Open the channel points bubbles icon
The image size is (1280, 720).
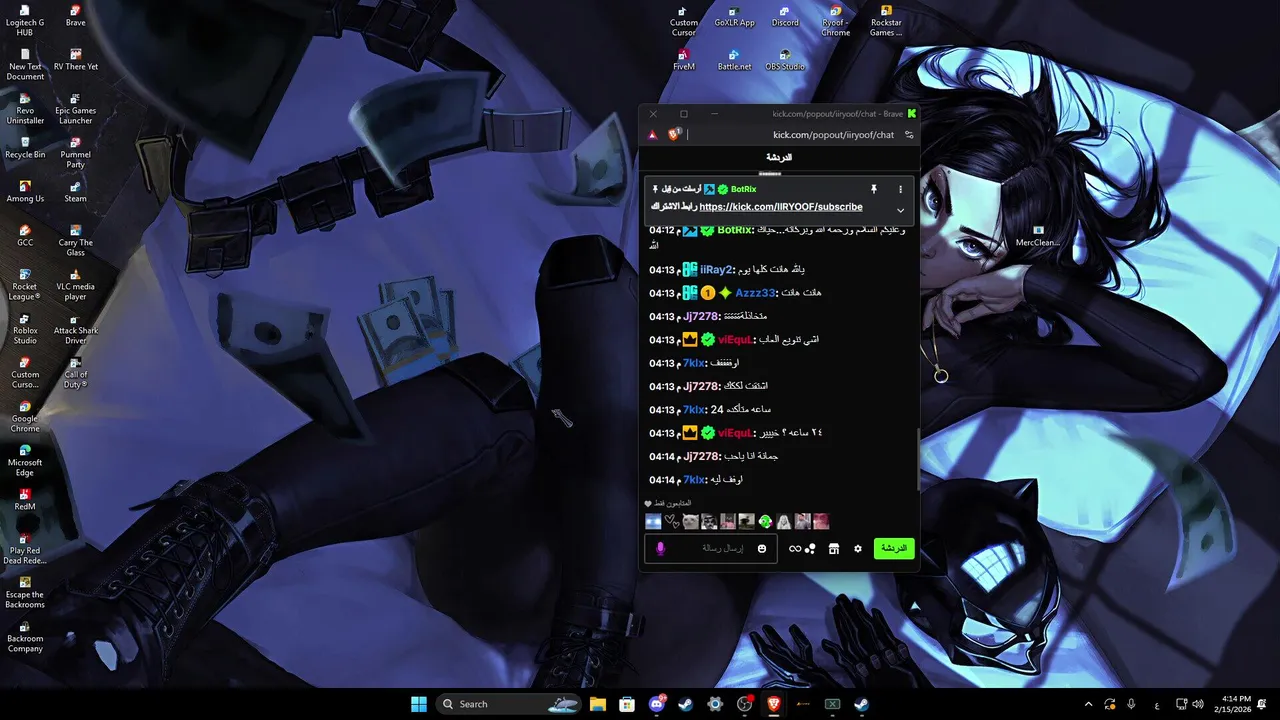[810, 548]
